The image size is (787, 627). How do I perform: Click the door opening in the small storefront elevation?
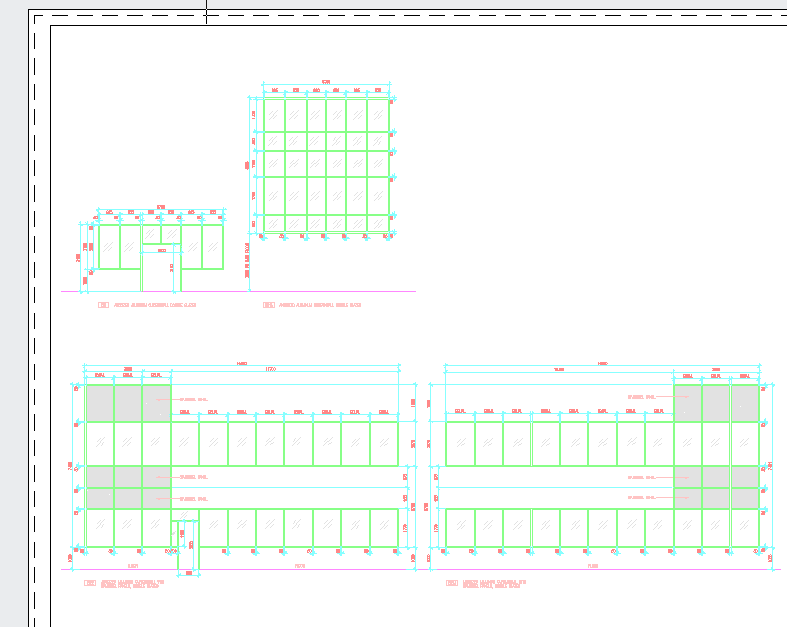[x=161, y=271]
